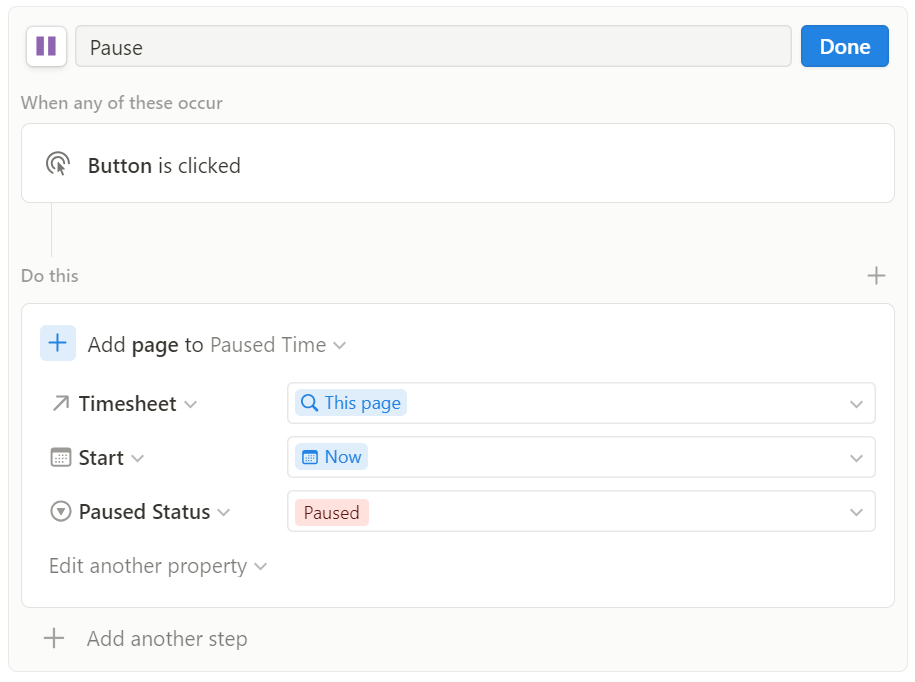915x682 pixels.
Task: Open the Now value dropdown arrow
Action: tap(856, 458)
